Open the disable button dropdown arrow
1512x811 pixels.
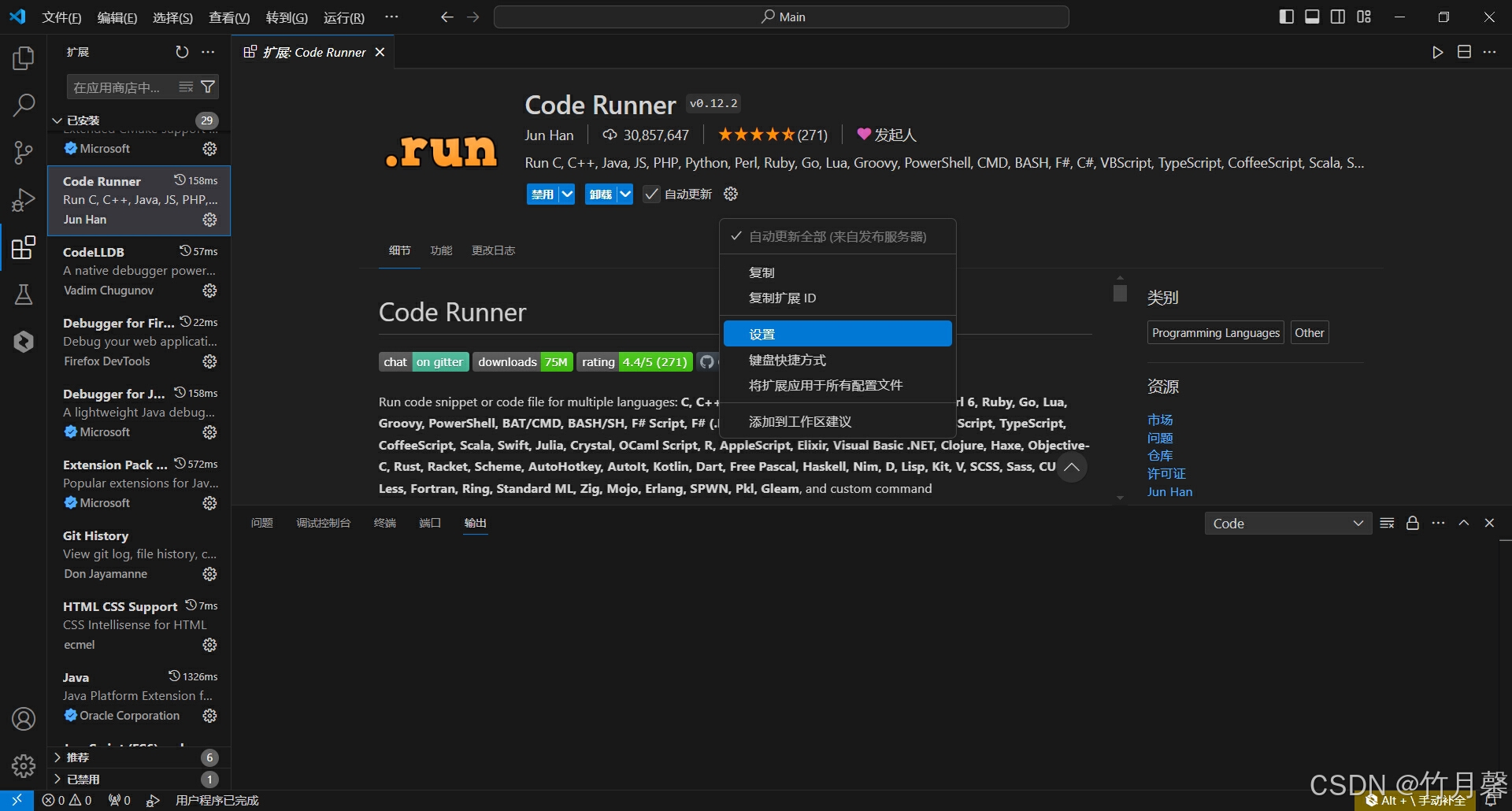567,194
